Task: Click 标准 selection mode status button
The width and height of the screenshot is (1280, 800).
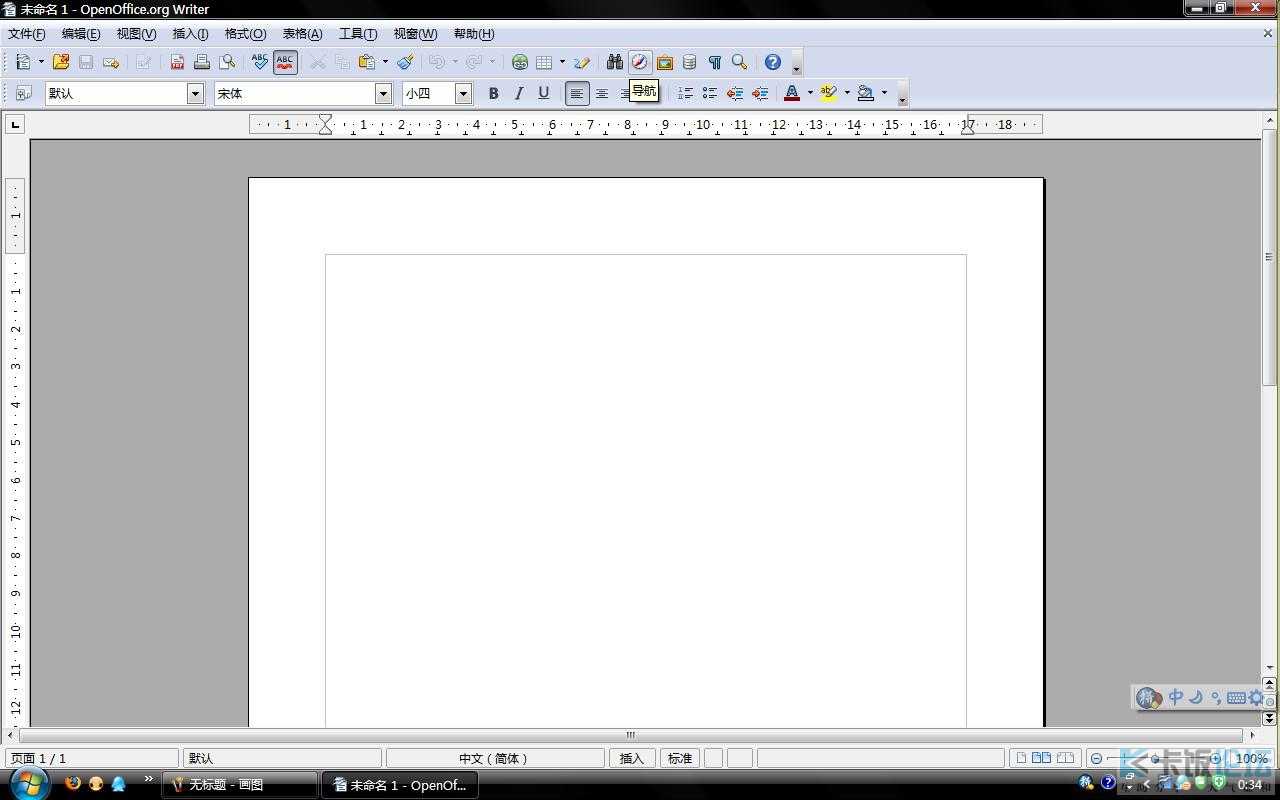Action: coord(680,758)
